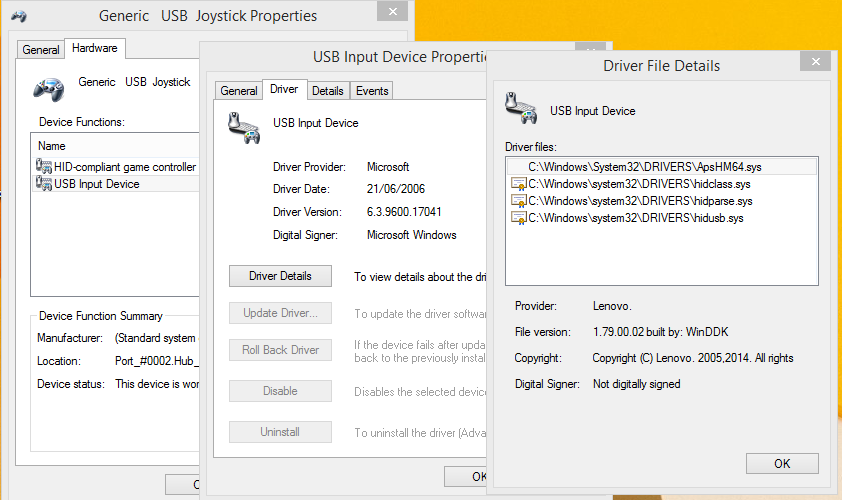Viewport: 842px width, 500px height.
Task: Click the Location value Port_#0002.Hub
Action: (x=157, y=361)
